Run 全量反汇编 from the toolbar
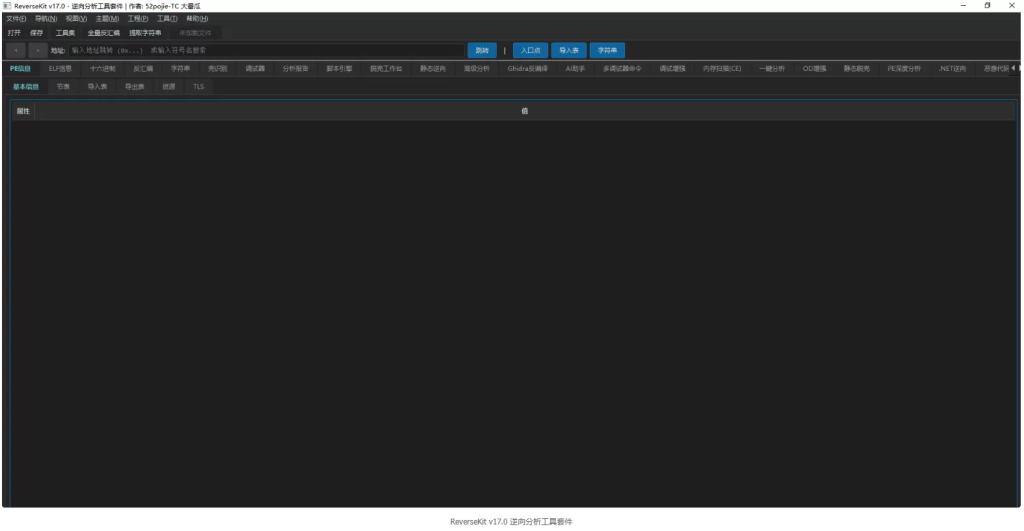 tap(104, 33)
